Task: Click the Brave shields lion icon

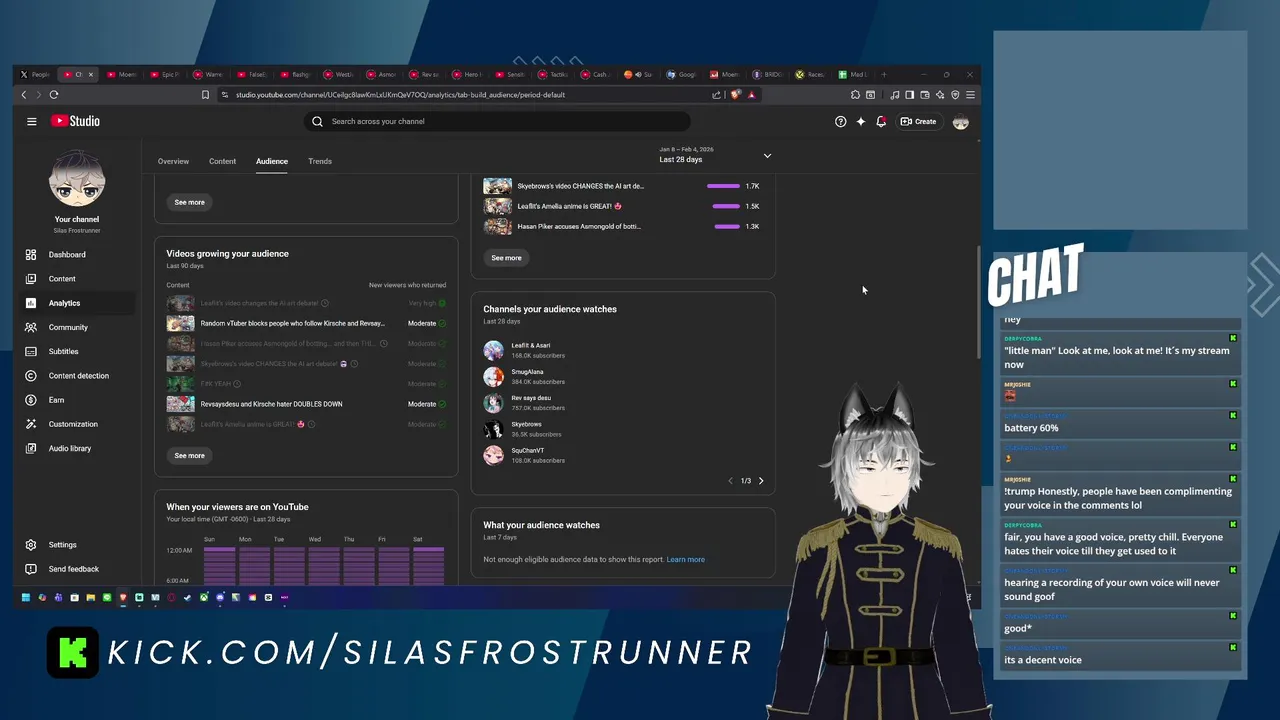Action: click(736, 95)
